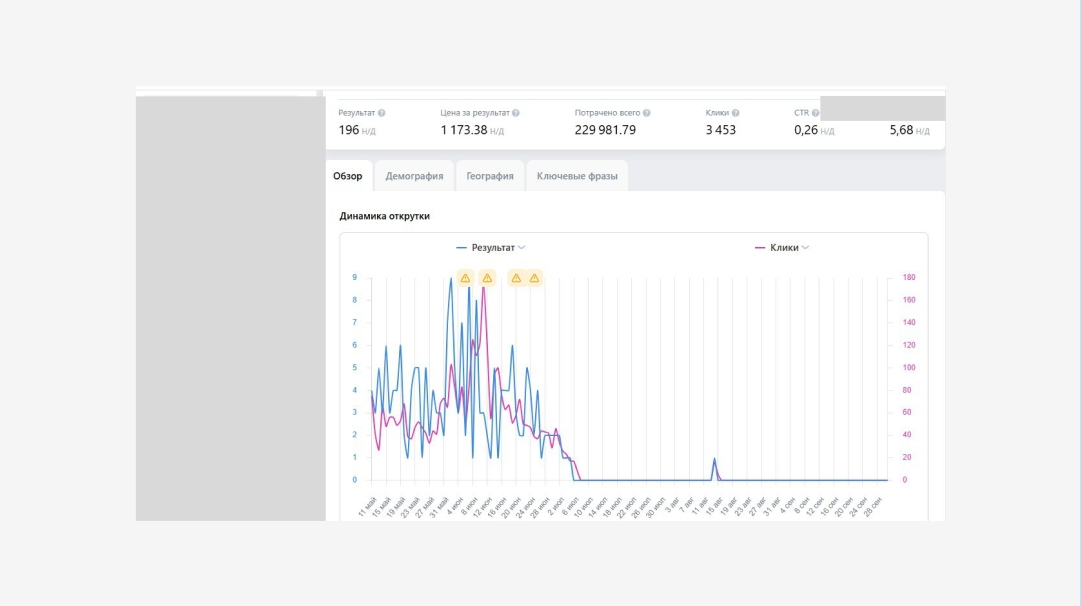Open the Потрачено всего help tooltip icon
The image size is (1081, 606).
coord(647,113)
